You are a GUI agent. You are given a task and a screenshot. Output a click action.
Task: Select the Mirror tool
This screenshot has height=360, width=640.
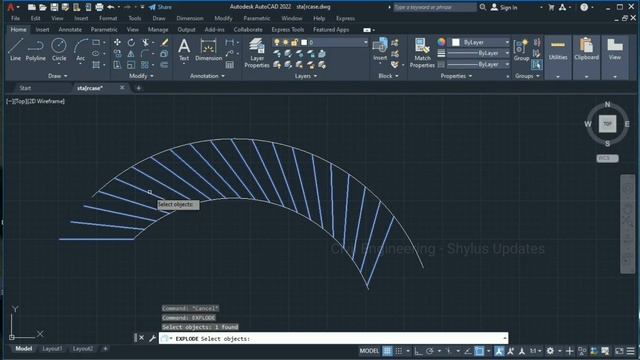pos(131,53)
